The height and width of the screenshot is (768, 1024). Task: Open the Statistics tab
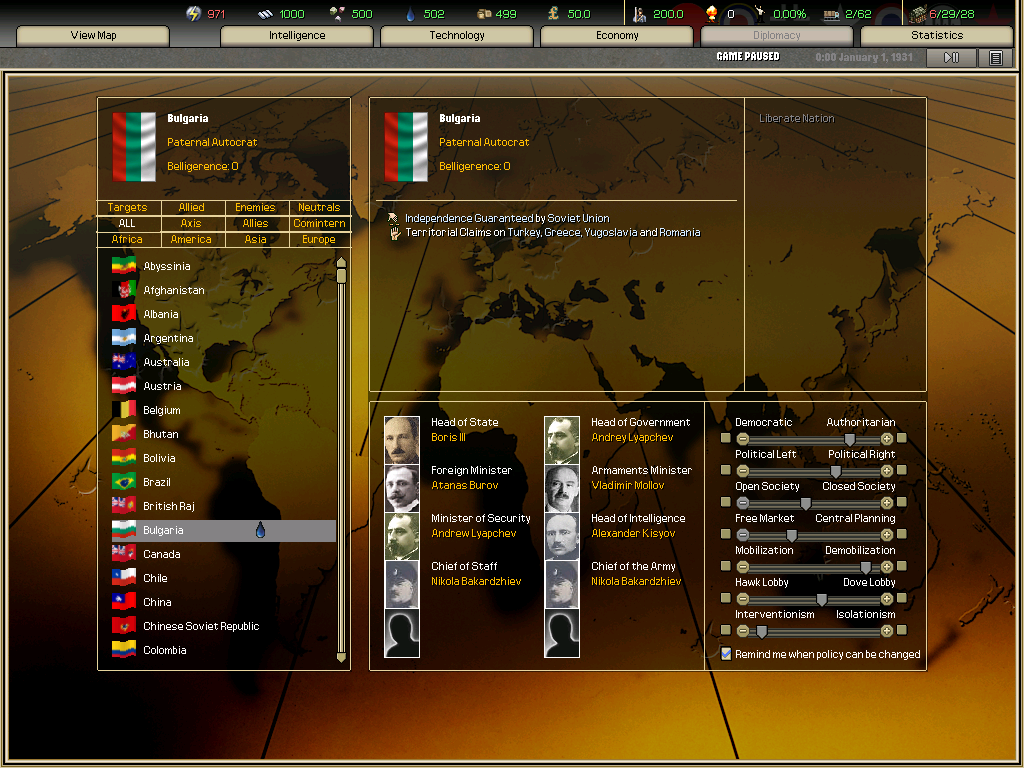click(x=936, y=35)
